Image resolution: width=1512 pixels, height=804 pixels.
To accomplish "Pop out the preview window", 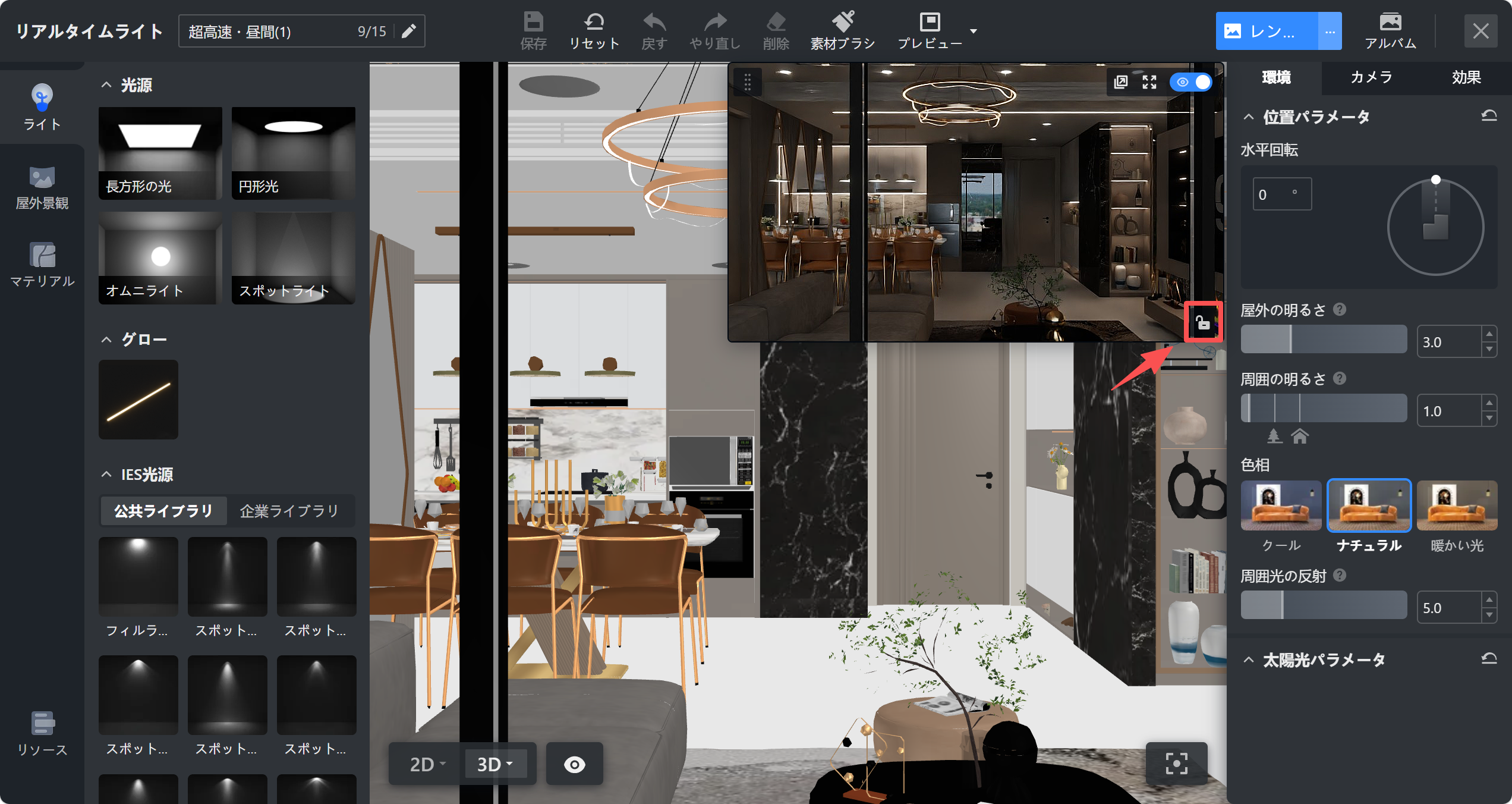I will tap(1120, 82).
